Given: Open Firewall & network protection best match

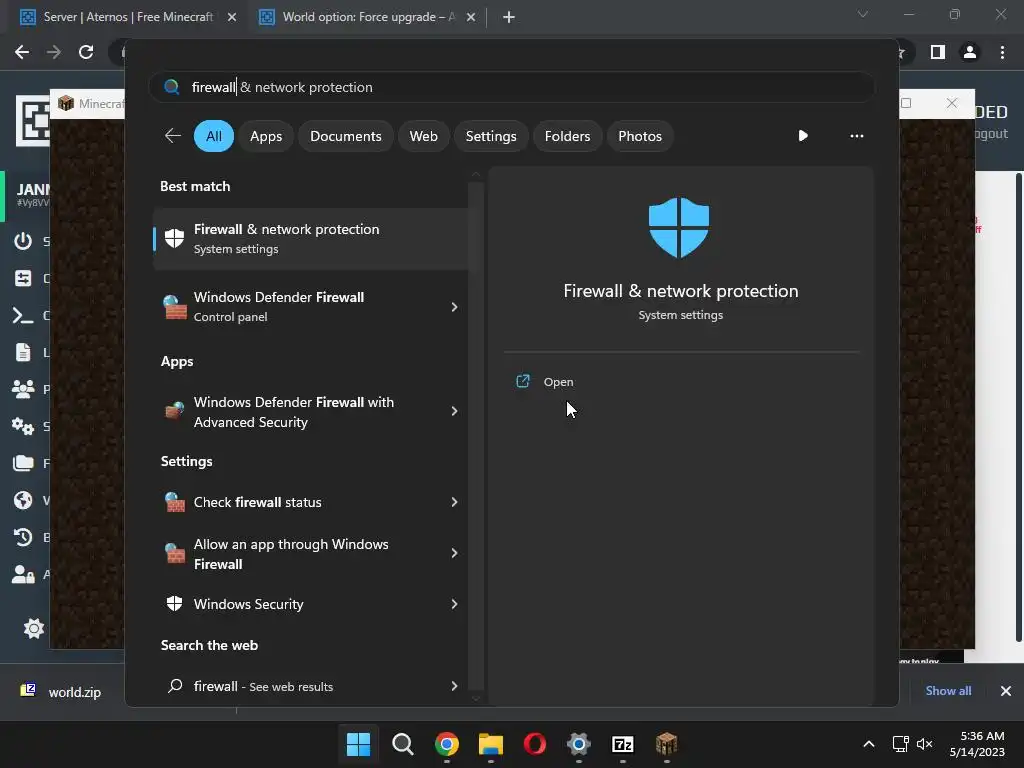Looking at the screenshot, I should point(311,239).
